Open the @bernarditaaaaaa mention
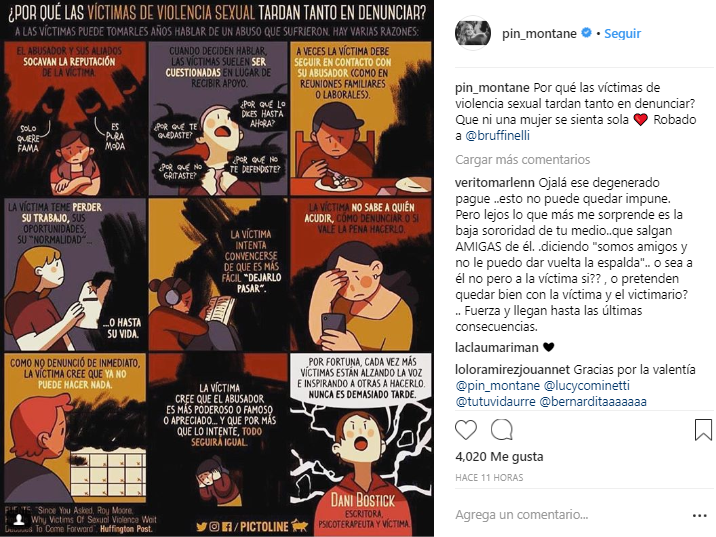The height and width of the screenshot is (537, 716). (593, 402)
